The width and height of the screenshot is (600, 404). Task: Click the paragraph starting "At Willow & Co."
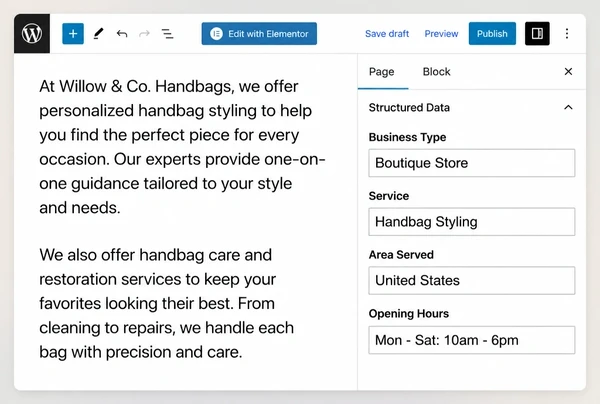click(x=182, y=147)
